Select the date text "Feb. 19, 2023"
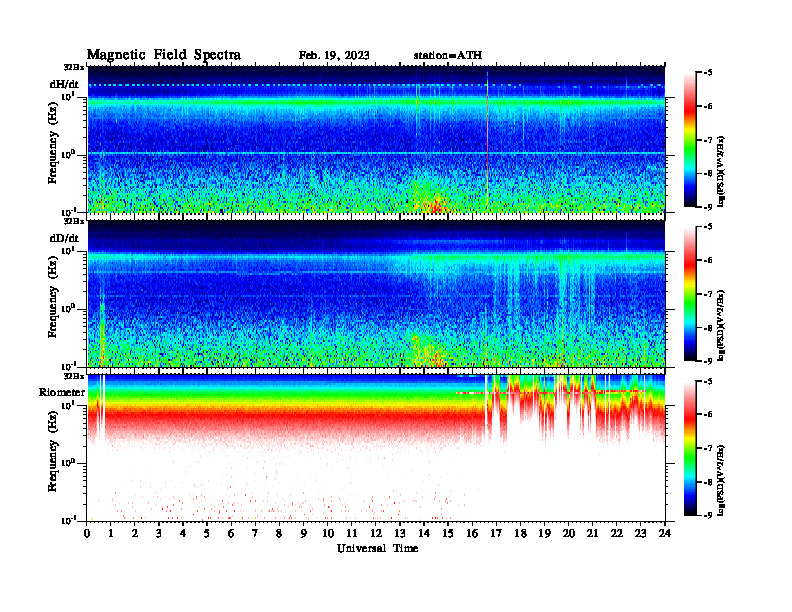Image resolution: width=792 pixels, height=612 pixels. click(x=334, y=56)
